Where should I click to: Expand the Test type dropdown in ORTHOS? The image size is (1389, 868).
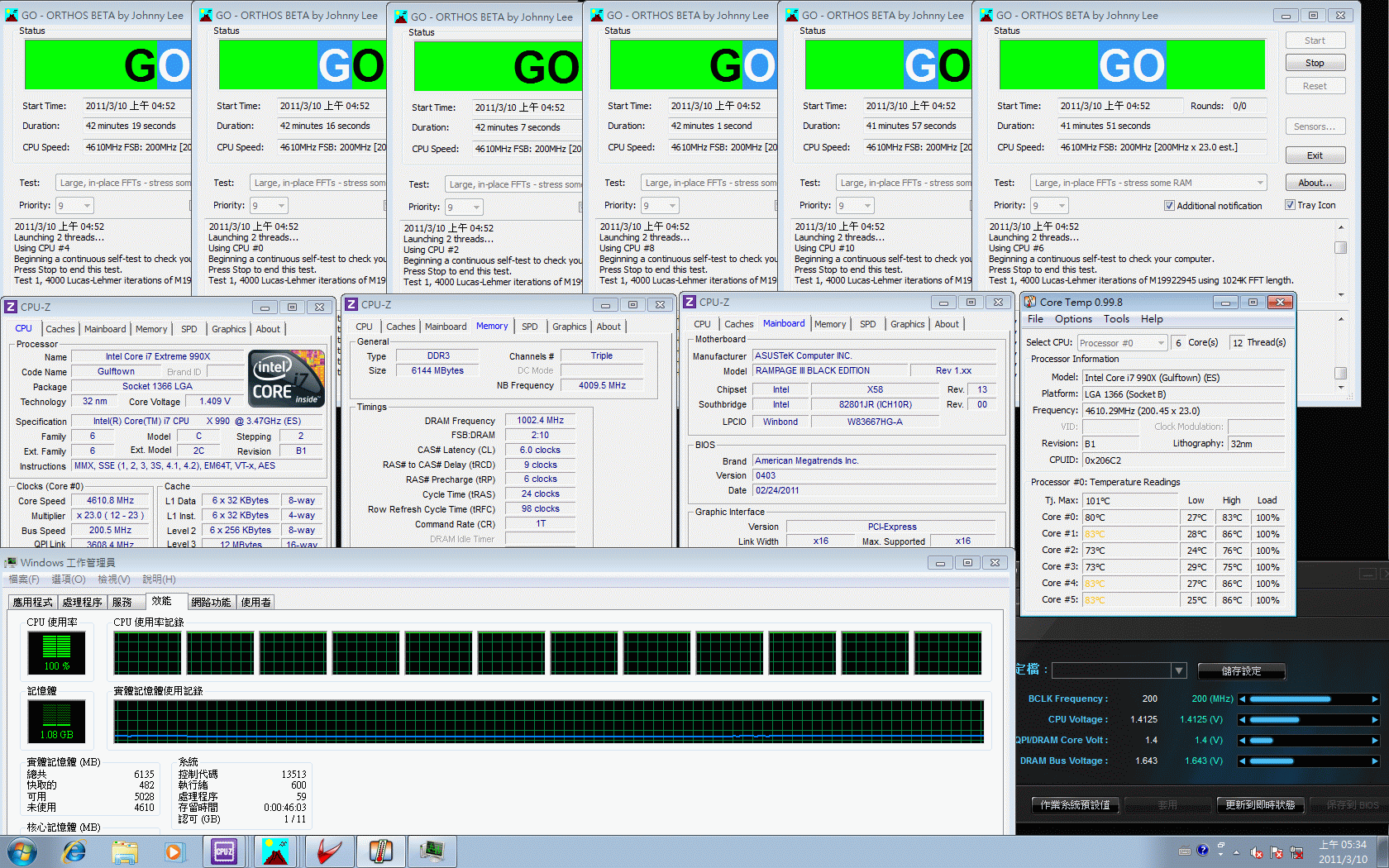[1259, 183]
